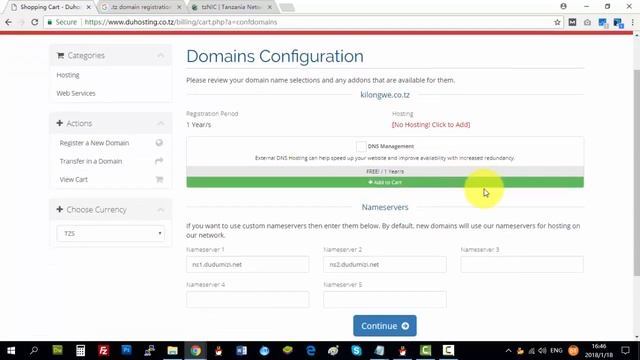
Task: Open the Windows notification center
Action: click(626, 351)
